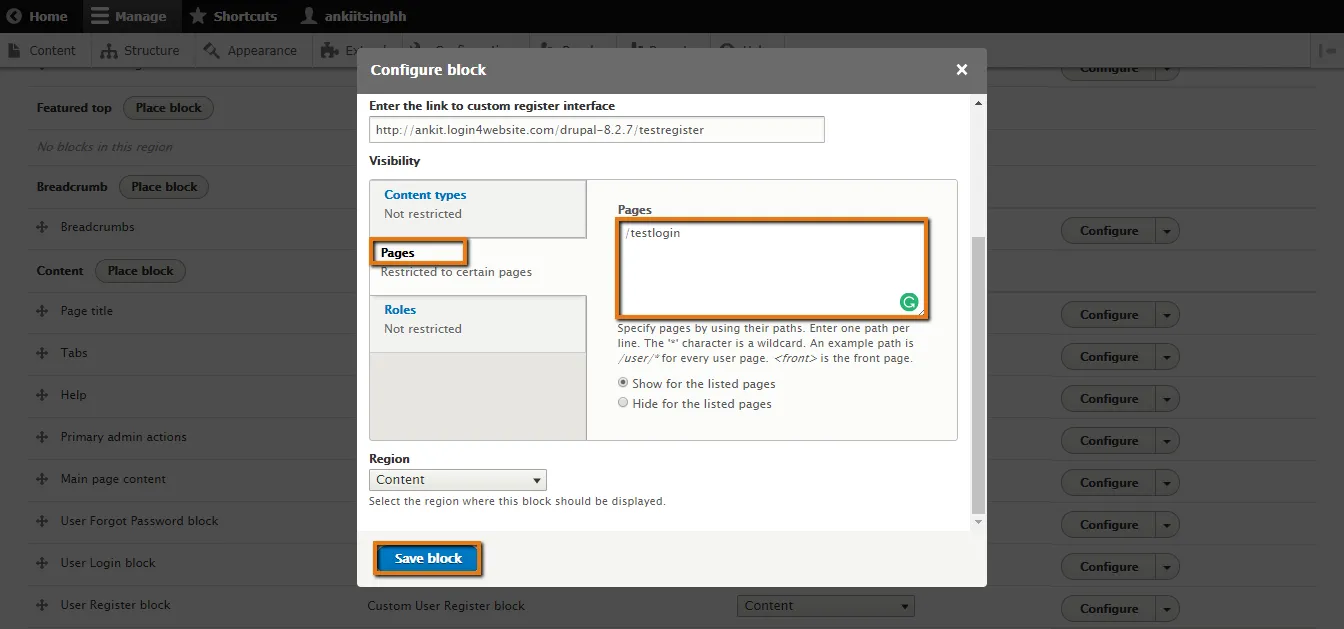Click the Grammarly icon in Pages textarea
The image size is (1344, 629).
(x=908, y=302)
